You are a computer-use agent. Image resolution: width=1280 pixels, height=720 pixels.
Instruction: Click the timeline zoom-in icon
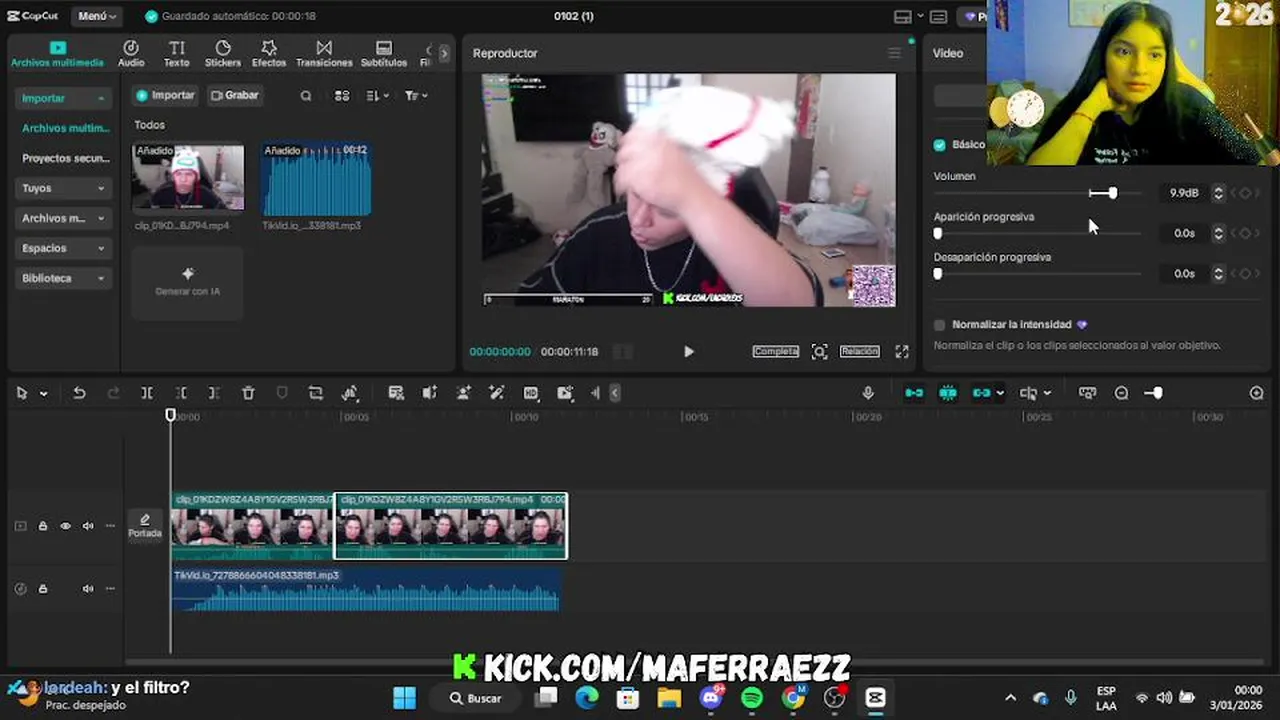pyautogui.click(x=1257, y=393)
